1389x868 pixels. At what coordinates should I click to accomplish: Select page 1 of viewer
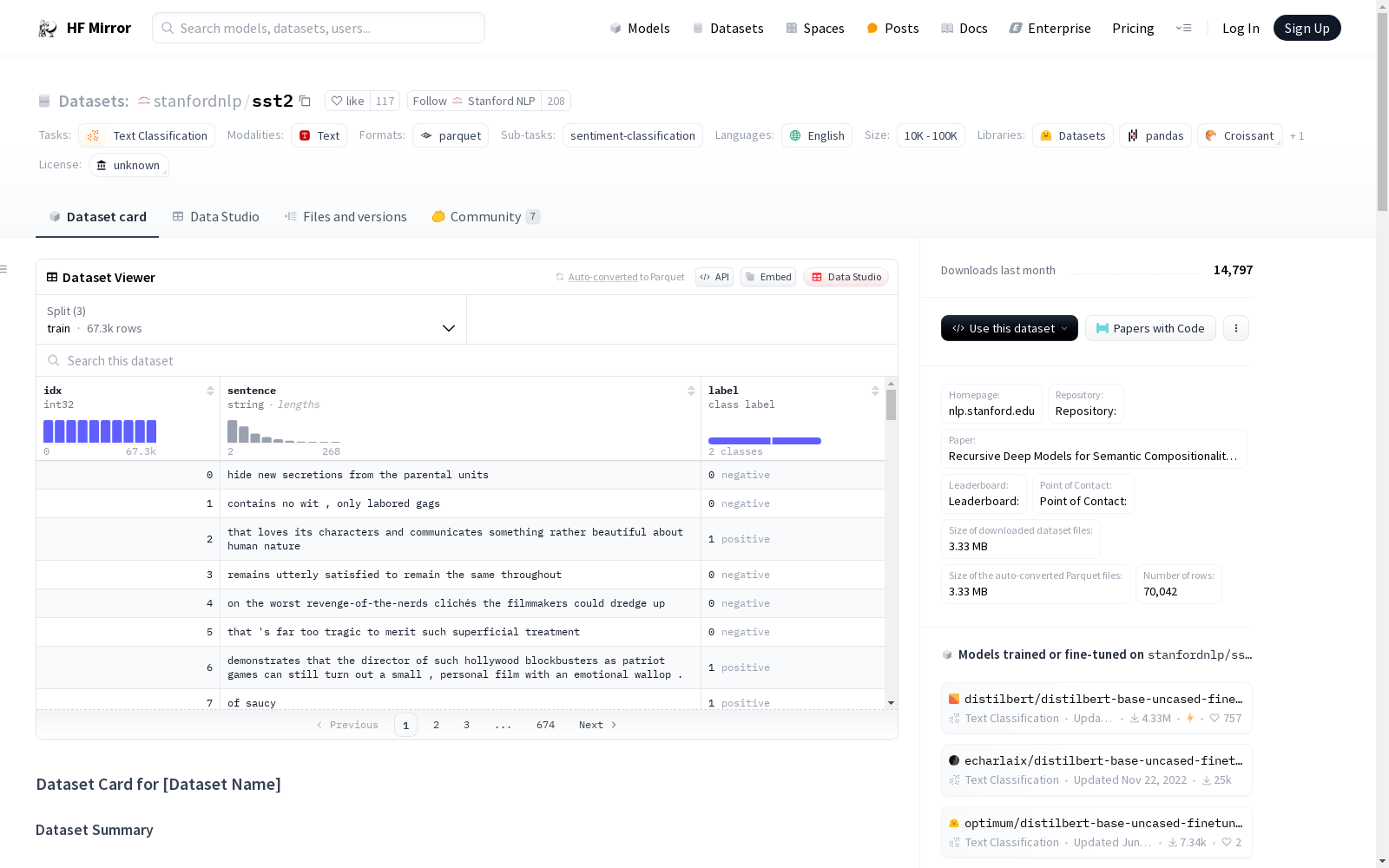405,725
